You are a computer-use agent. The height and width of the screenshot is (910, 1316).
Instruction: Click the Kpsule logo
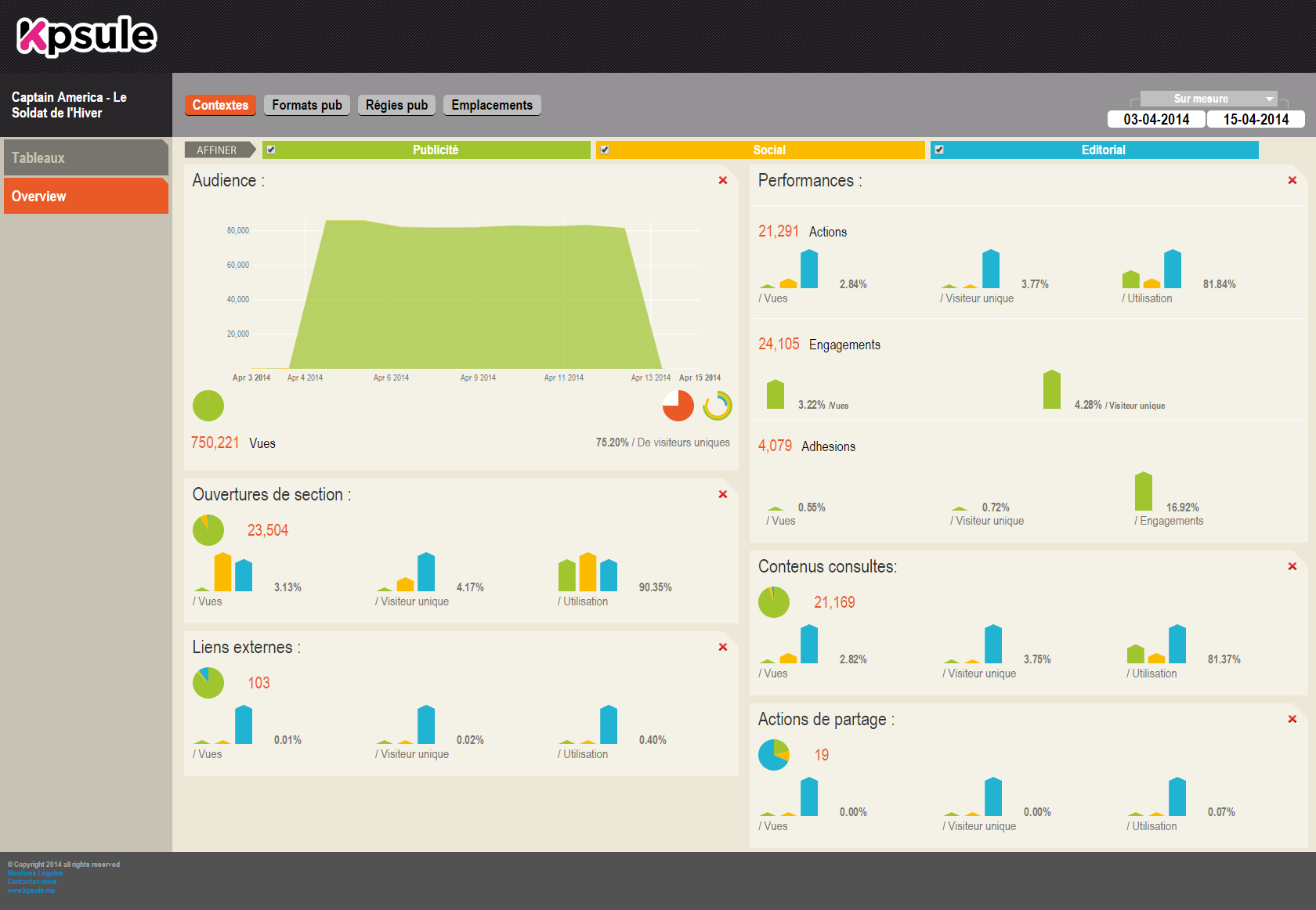[x=86, y=36]
